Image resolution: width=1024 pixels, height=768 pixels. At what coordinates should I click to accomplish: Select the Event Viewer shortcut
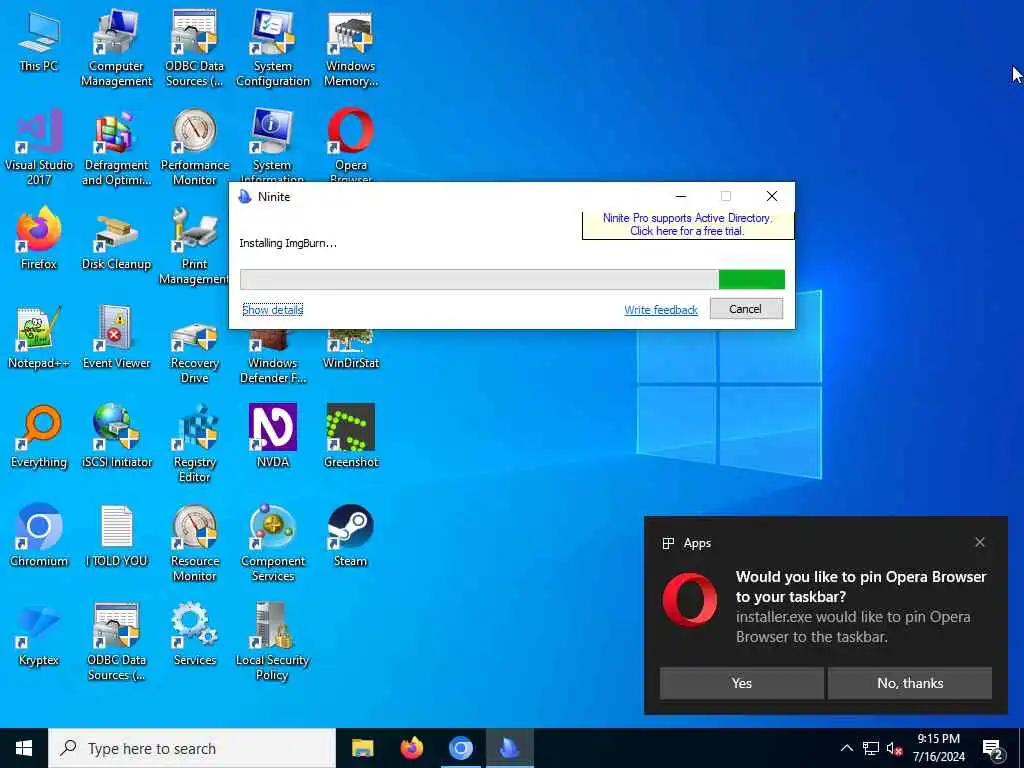pyautogui.click(x=116, y=338)
